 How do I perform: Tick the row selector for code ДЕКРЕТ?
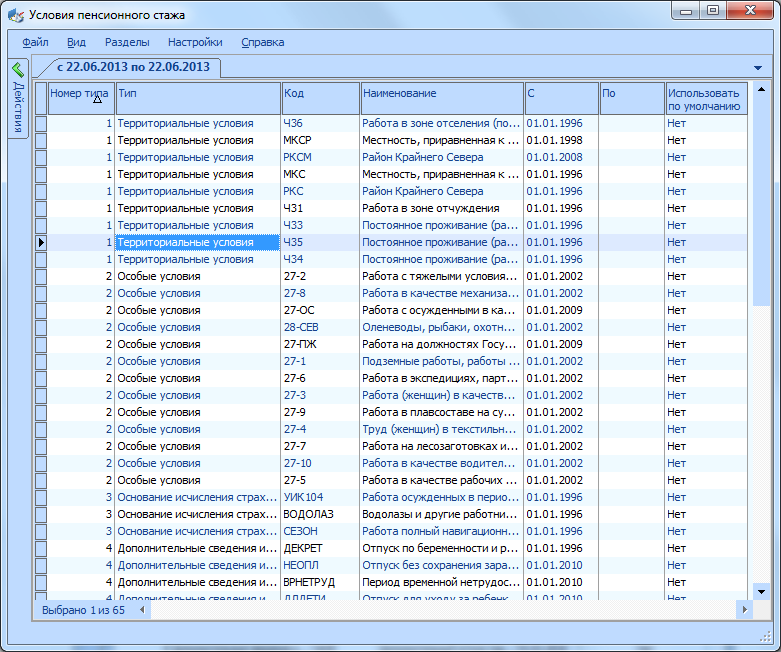(x=41, y=548)
